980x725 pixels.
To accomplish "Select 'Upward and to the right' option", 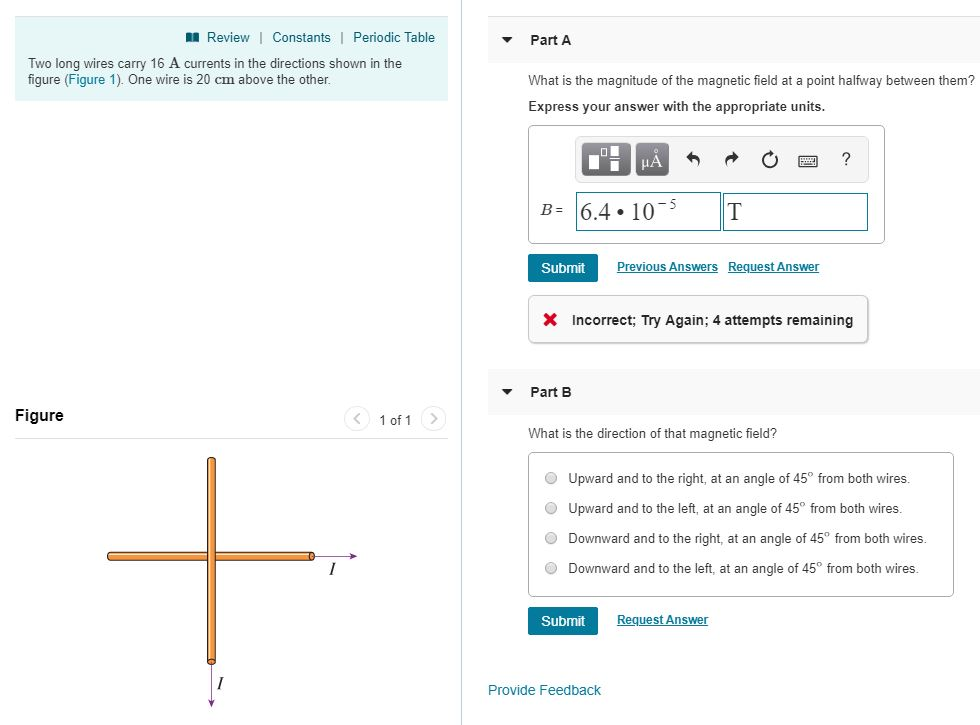I will 551,478.
